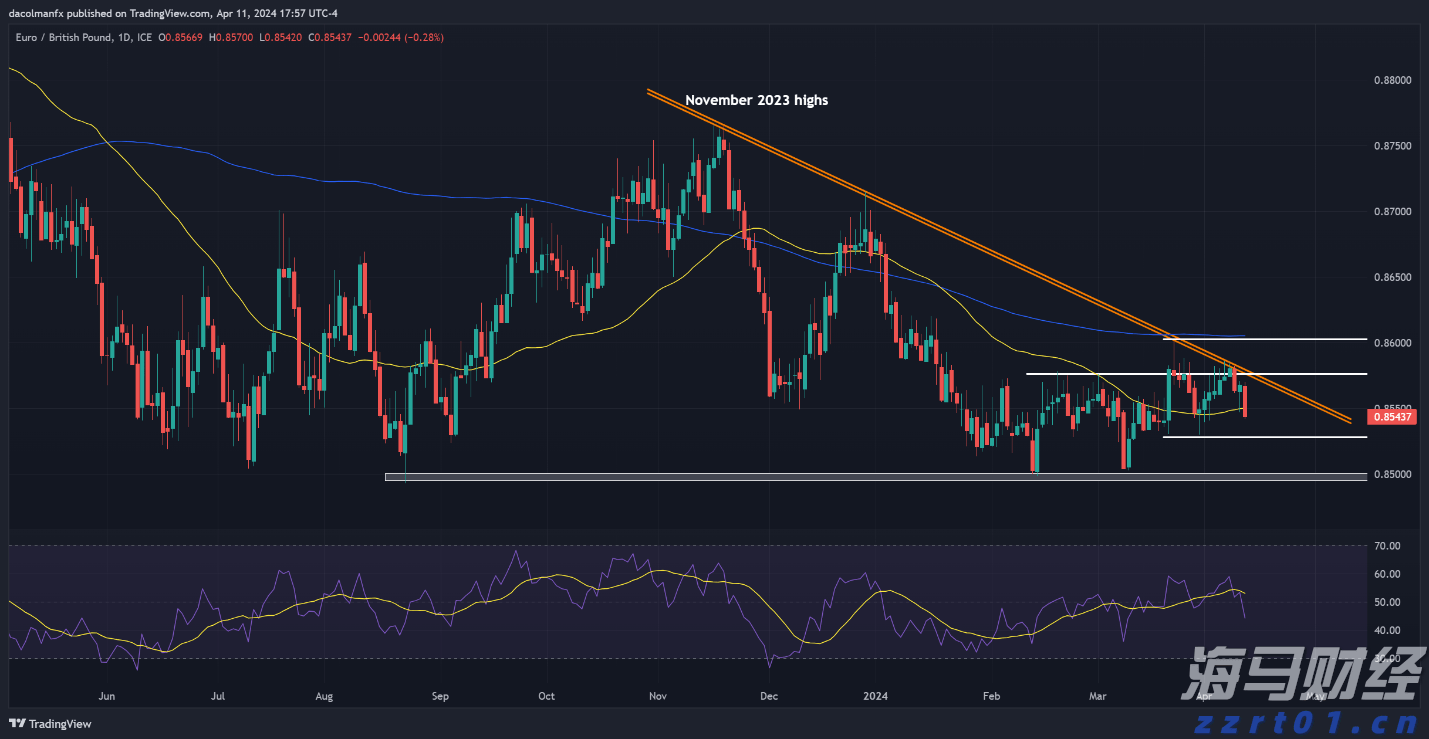Image resolution: width=1429 pixels, height=739 pixels.
Task: Click the 0.87000 price axis label
Action: (x=1391, y=212)
